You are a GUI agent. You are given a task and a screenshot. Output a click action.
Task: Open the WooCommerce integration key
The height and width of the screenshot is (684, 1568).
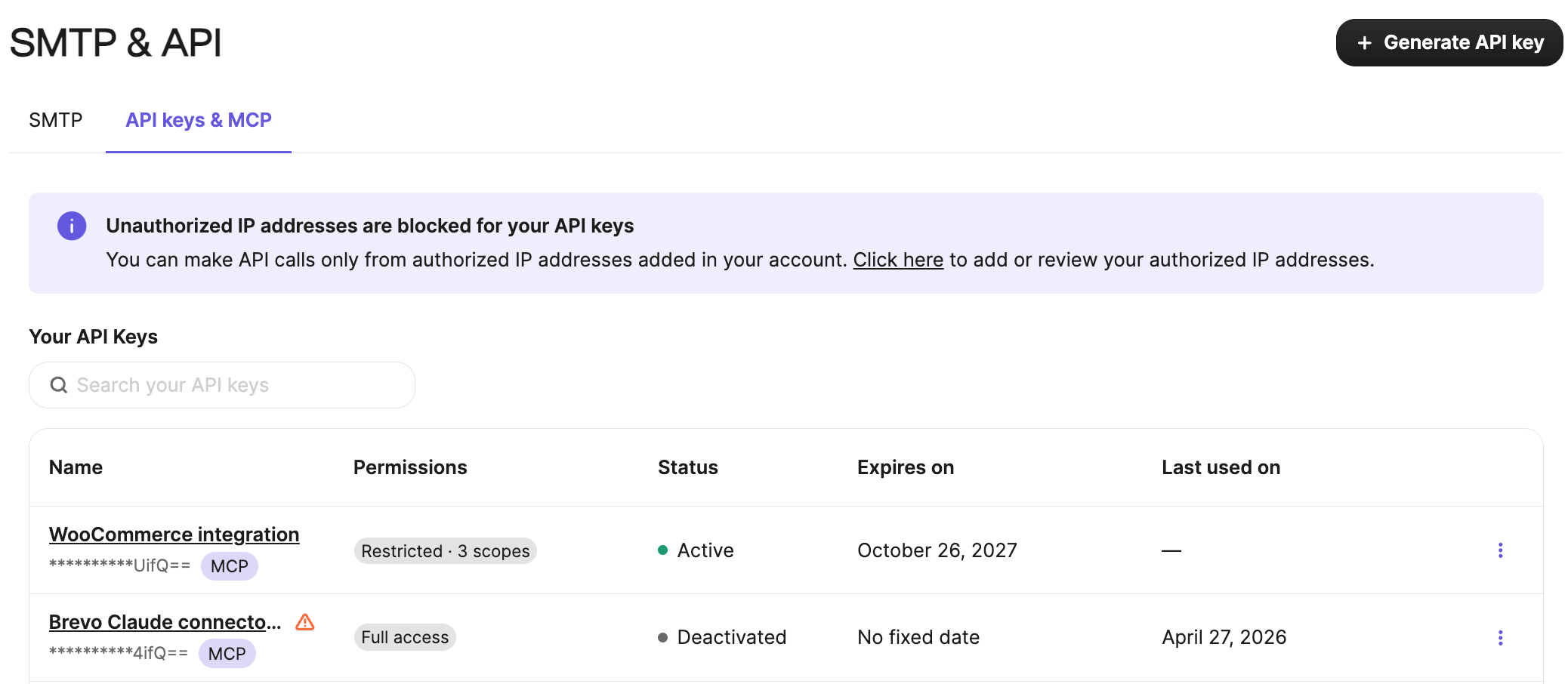click(174, 535)
